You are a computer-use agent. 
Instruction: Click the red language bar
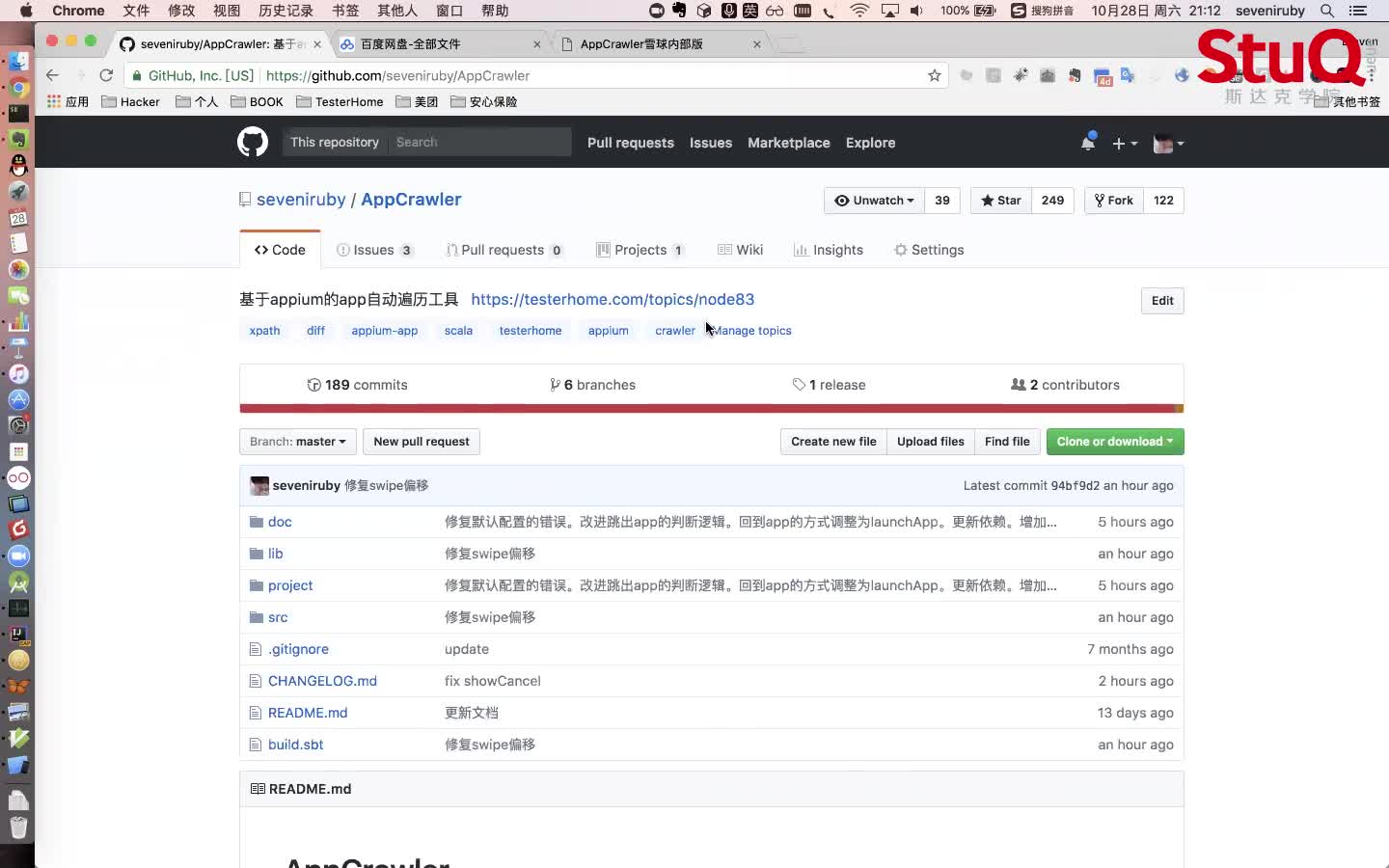pyautogui.click(x=711, y=409)
